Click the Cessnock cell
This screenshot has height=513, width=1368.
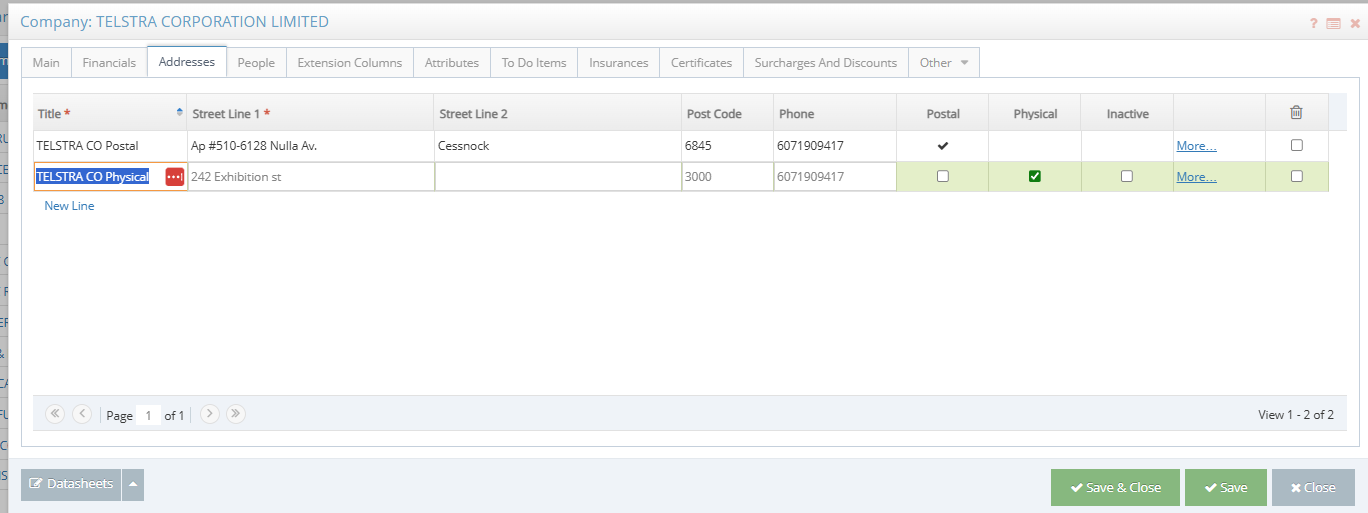558,146
